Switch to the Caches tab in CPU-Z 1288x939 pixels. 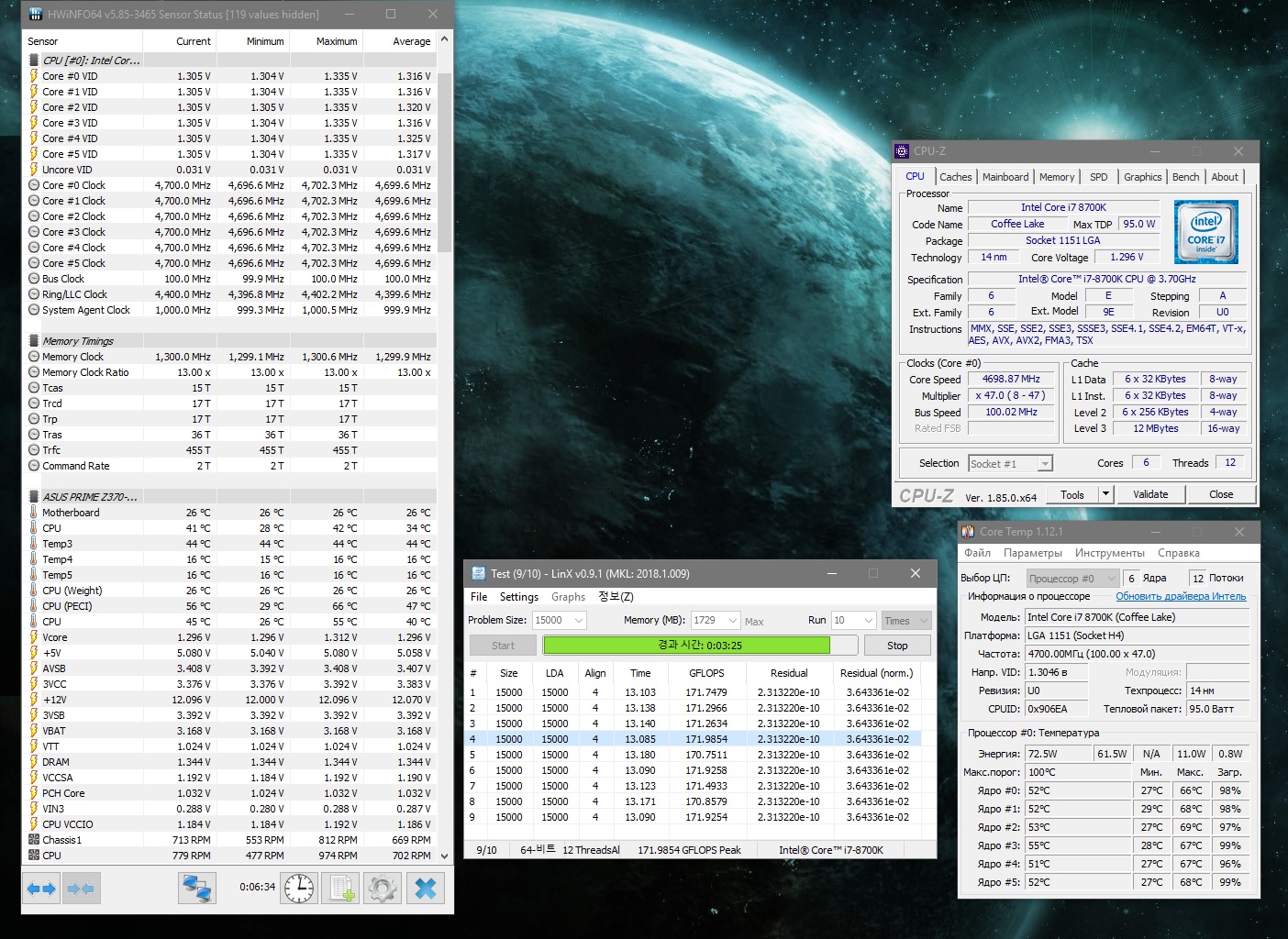pyautogui.click(x=955, y=177)
